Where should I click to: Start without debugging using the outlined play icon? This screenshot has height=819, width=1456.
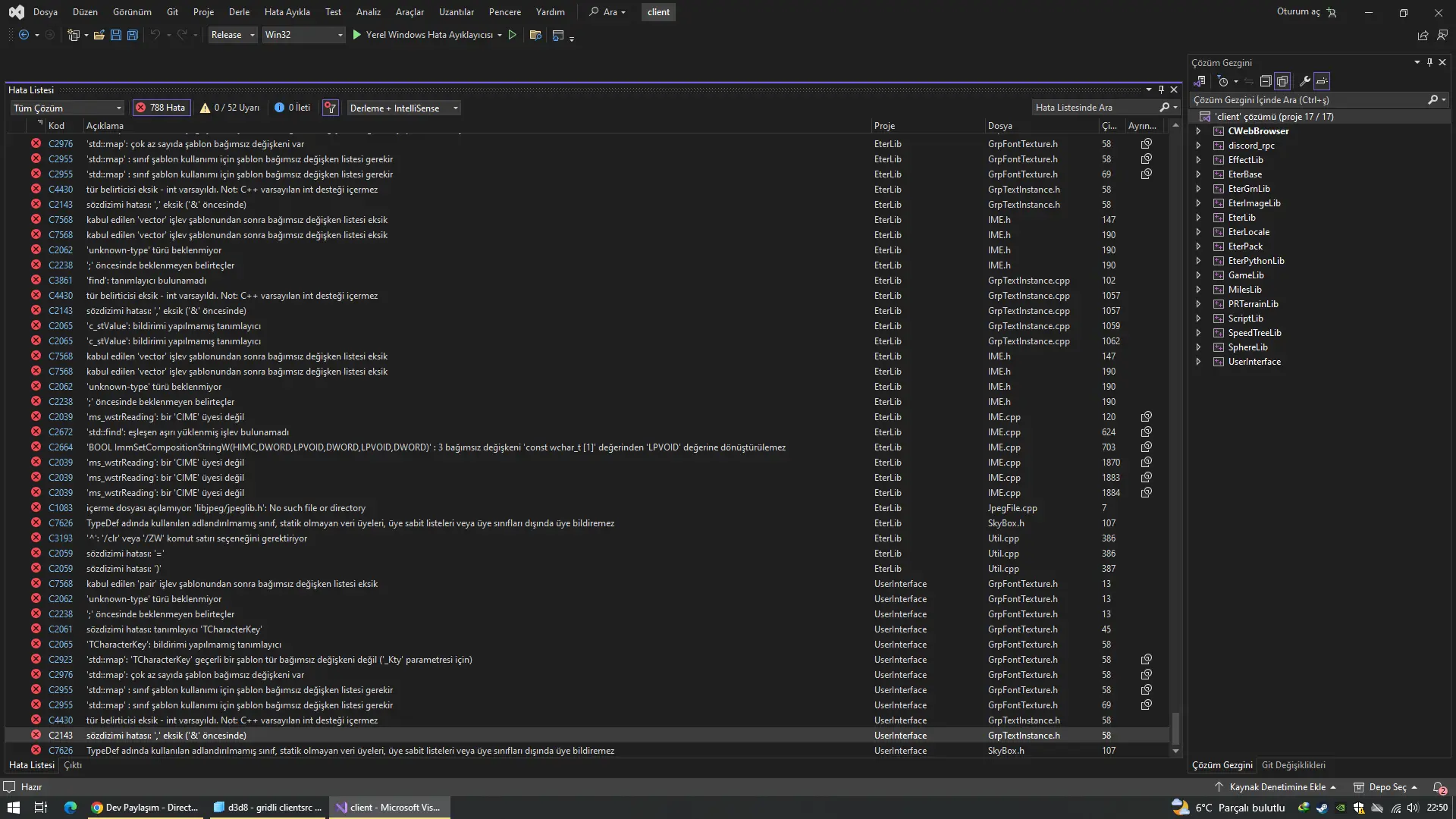513,35
